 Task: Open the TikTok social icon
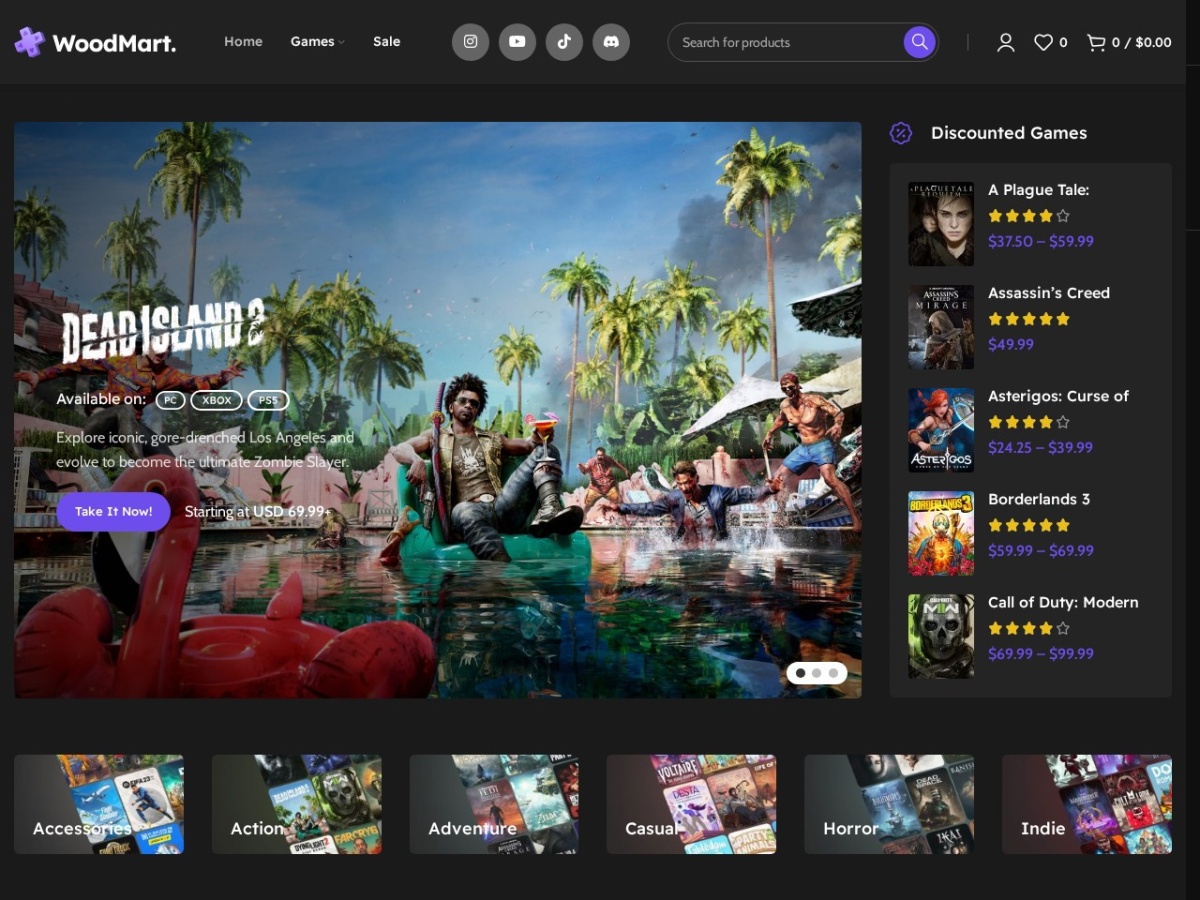tap(564, 42)
